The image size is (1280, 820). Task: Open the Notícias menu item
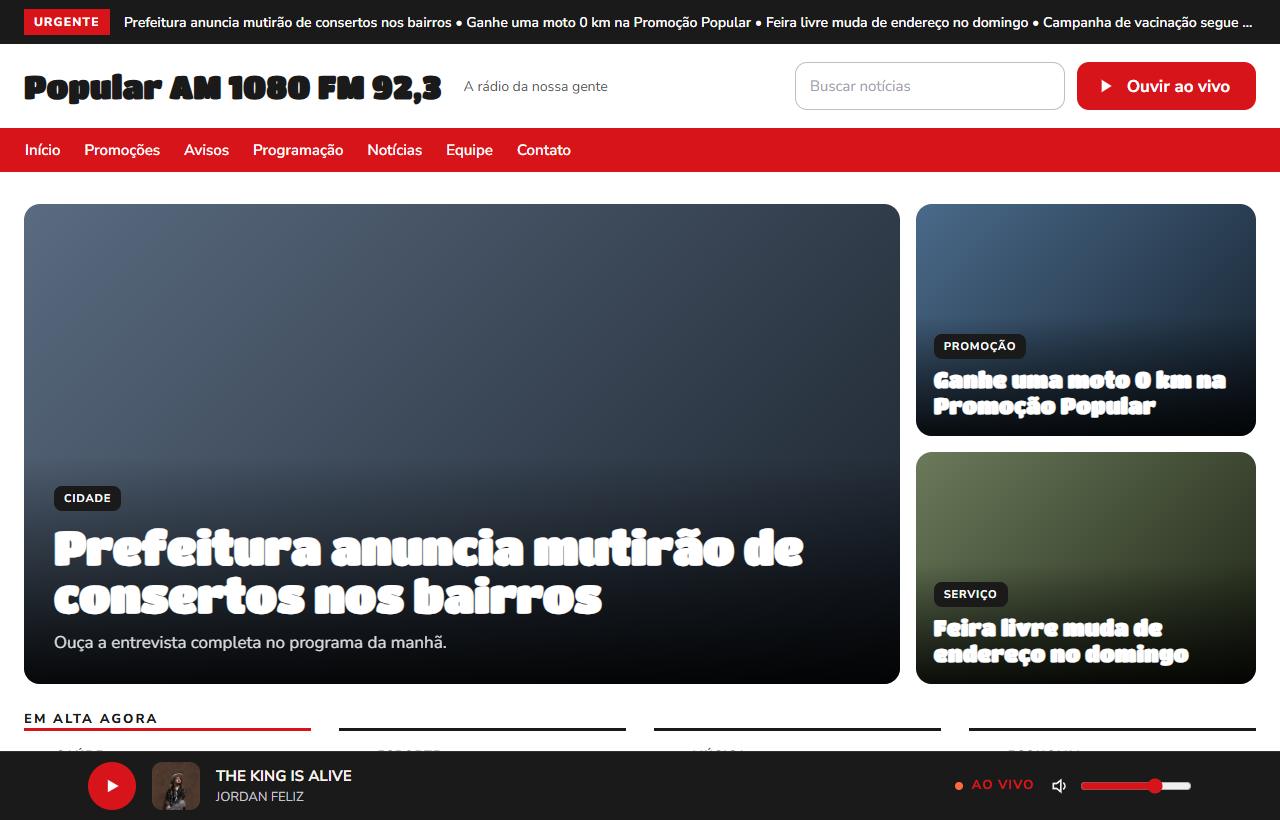point(395,150)
